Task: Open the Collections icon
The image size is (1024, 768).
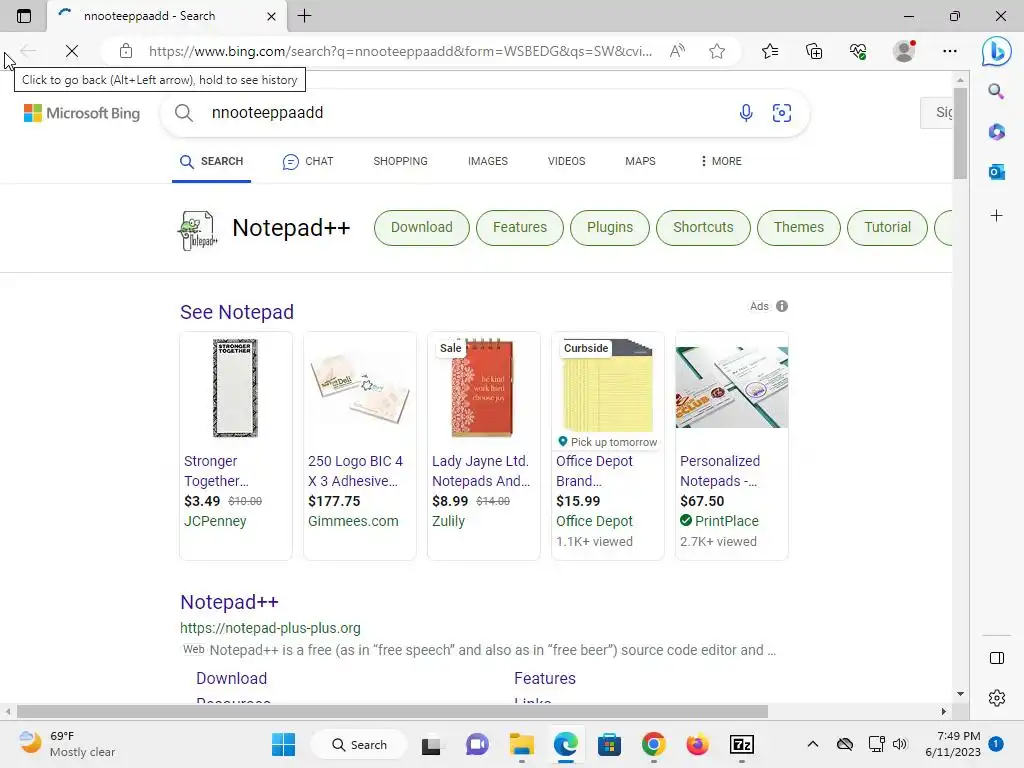Action: point(814,51)
